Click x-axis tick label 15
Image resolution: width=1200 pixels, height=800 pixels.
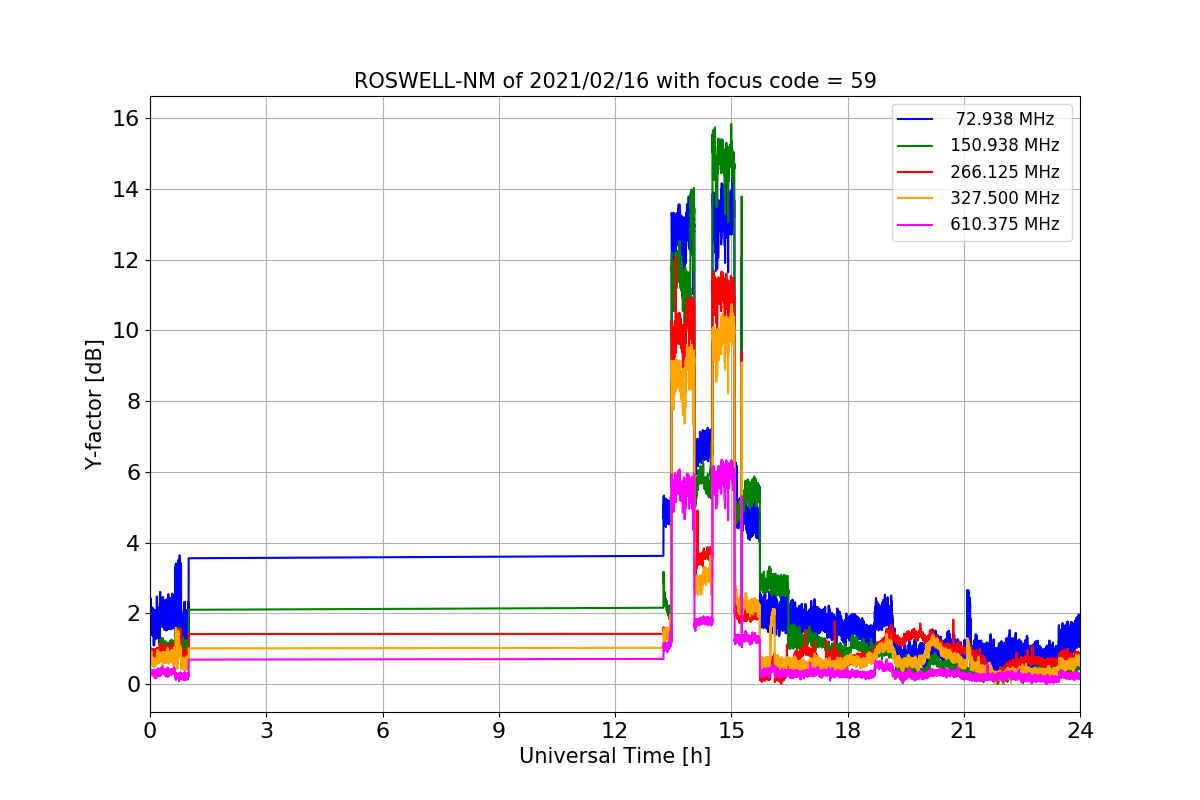pos(731,730)
